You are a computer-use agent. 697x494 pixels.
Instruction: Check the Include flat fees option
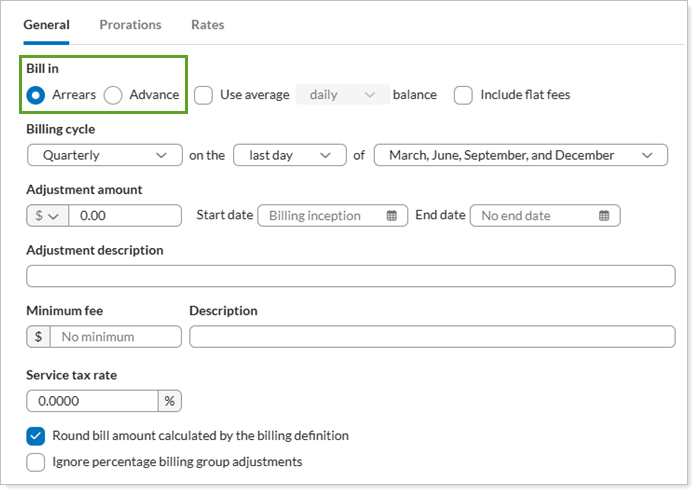point(463,95)
